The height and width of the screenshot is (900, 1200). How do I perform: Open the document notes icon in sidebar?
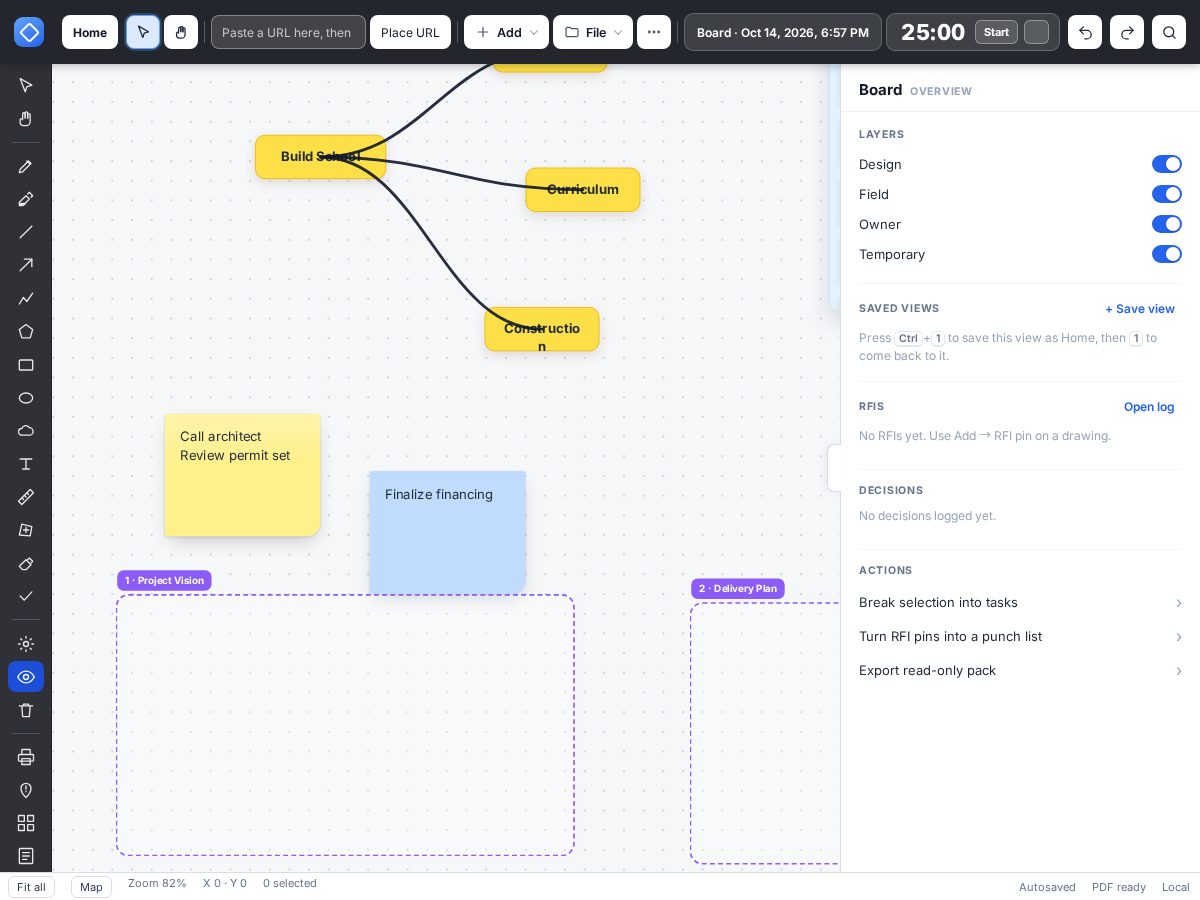26,856
